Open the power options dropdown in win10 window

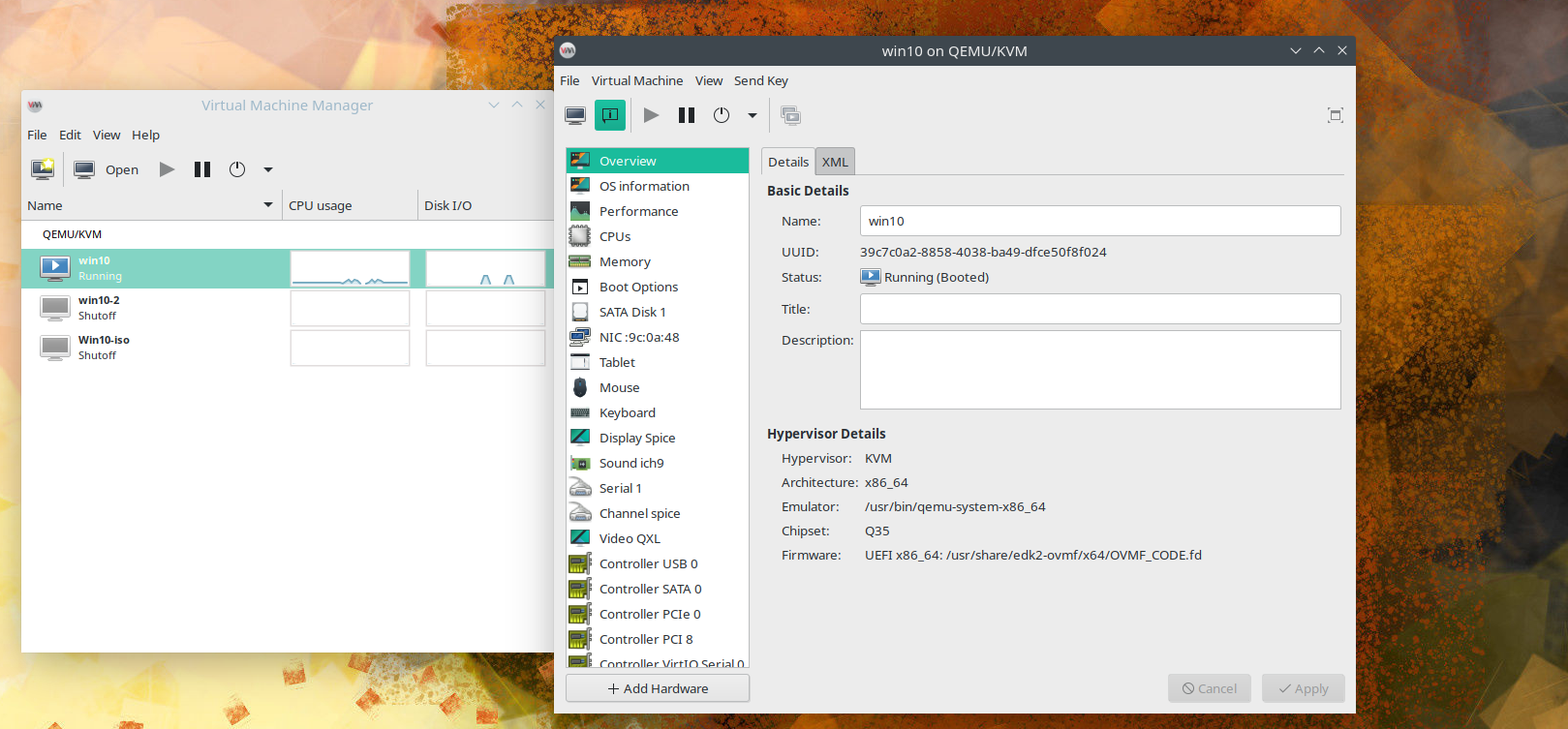click(753, 115)
